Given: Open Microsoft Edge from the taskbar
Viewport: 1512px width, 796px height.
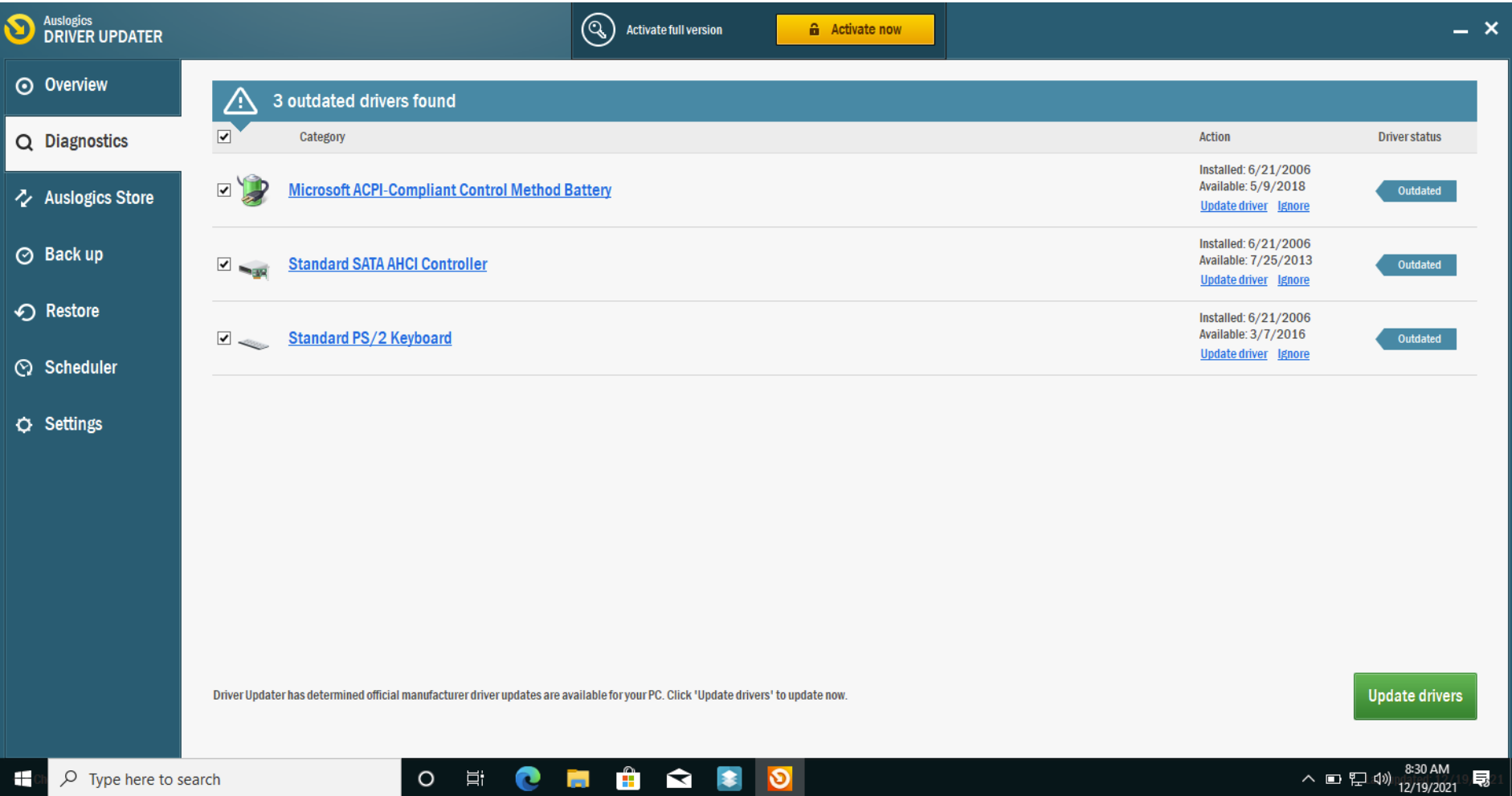Looking at the screenshot, I should click(528, 778).
